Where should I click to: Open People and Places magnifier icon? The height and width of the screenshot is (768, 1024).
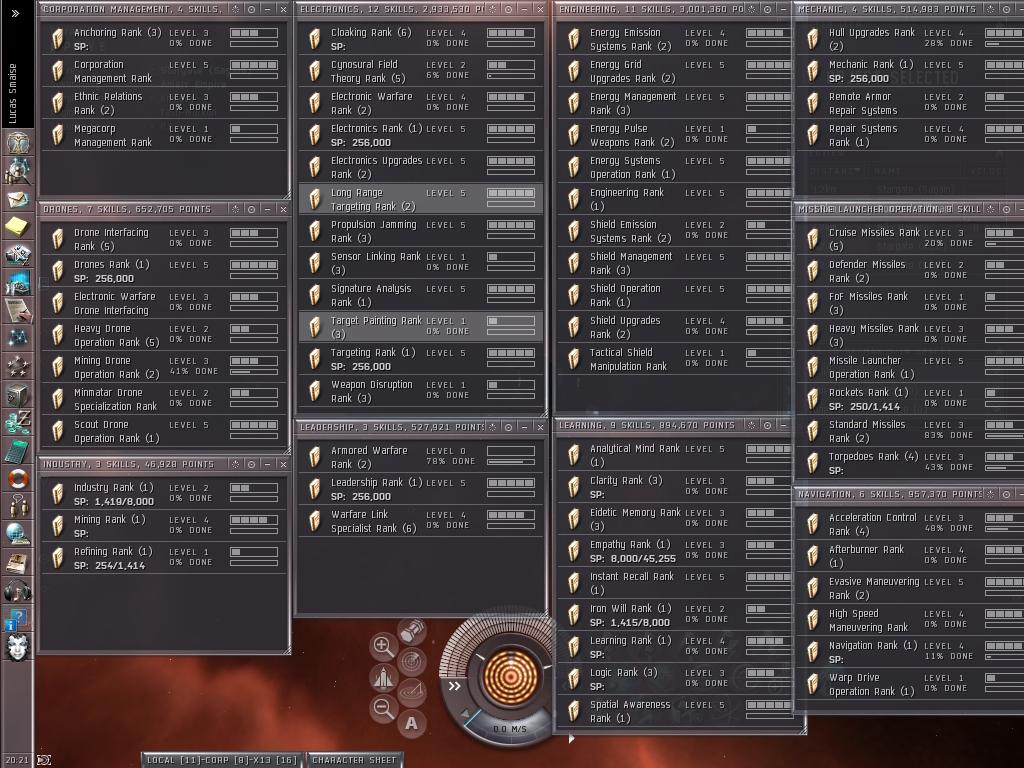point(18,171)
